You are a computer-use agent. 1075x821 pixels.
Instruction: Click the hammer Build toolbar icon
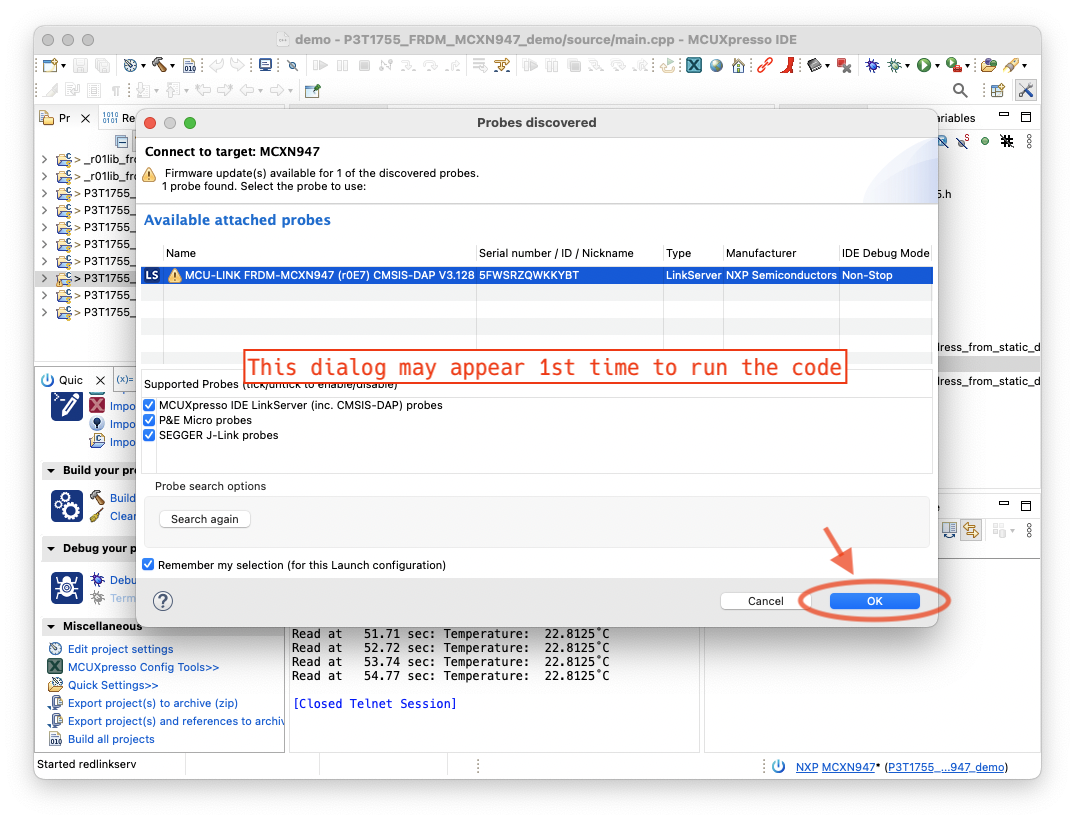159,65
